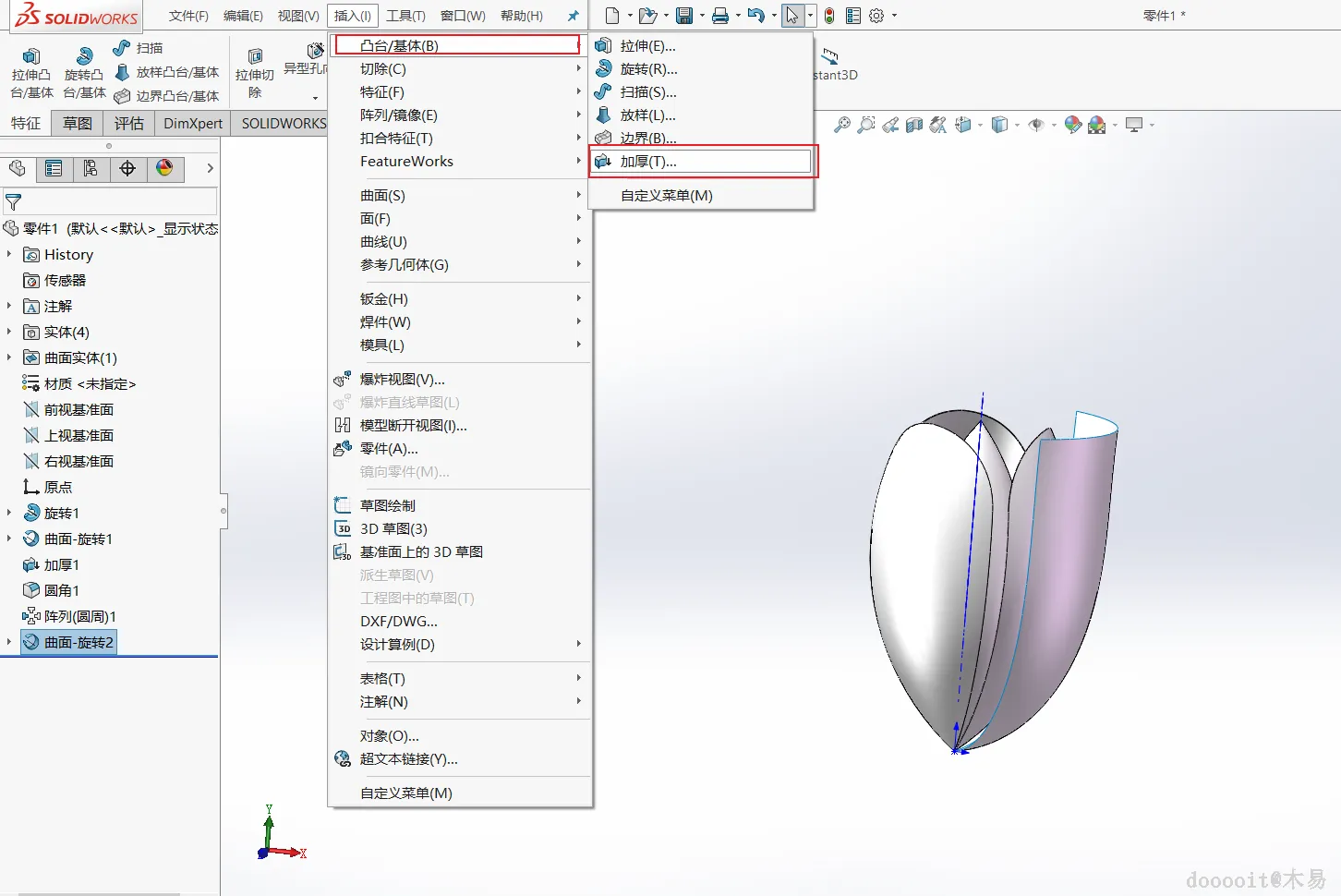Screen dimensions: 1341x896
Task: Click the Save icon in top toolbar
Action: [x=684, y=16]
